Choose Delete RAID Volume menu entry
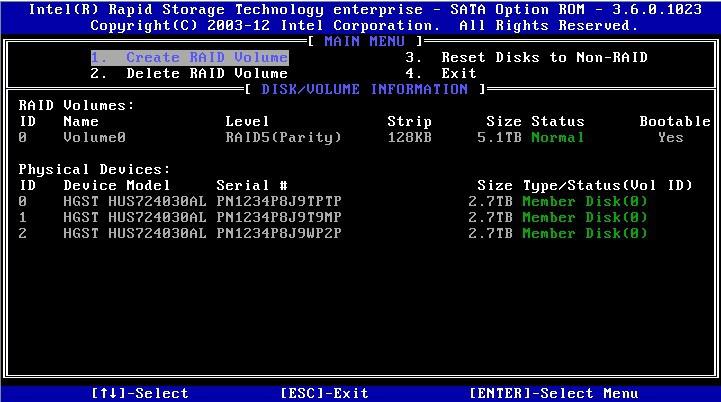Screen dimensions: 721x402 [189, 73]
